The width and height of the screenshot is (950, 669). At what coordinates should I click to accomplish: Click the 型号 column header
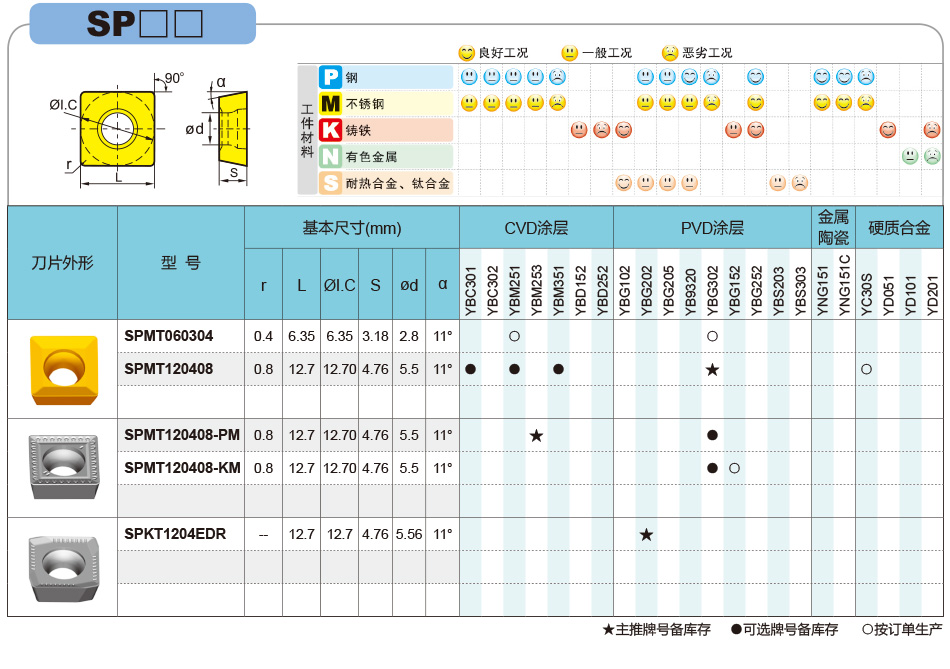coord(181,263)
